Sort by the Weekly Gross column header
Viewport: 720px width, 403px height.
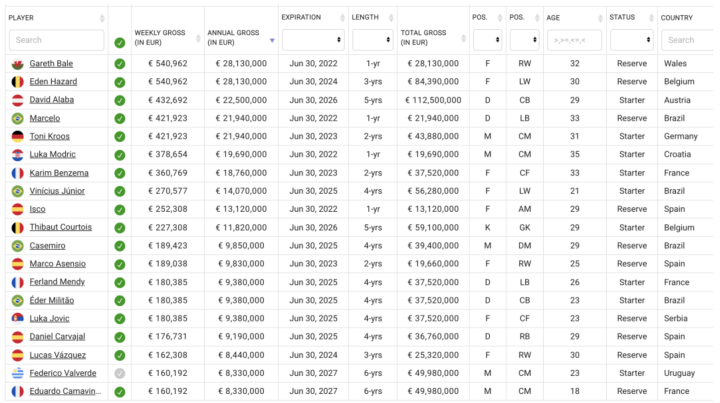point(166,29)
